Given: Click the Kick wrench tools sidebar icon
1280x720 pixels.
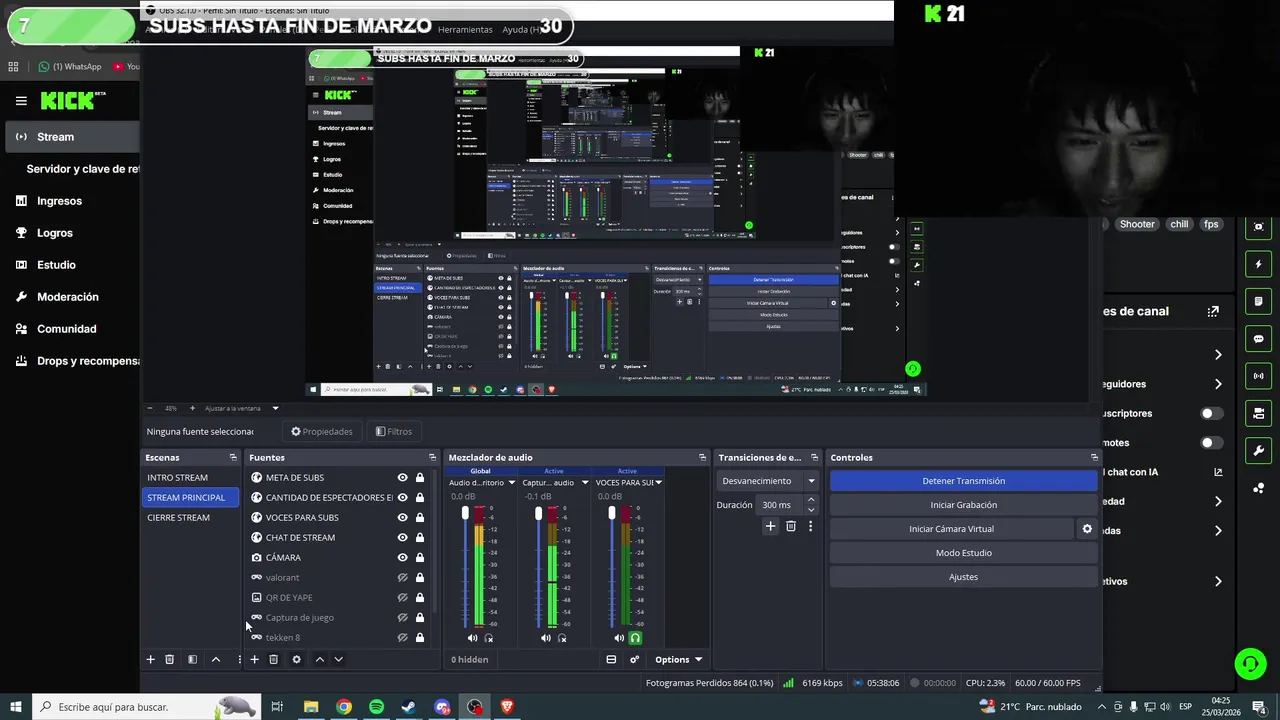Looking at the screenshot, I should click(1259, 450).
